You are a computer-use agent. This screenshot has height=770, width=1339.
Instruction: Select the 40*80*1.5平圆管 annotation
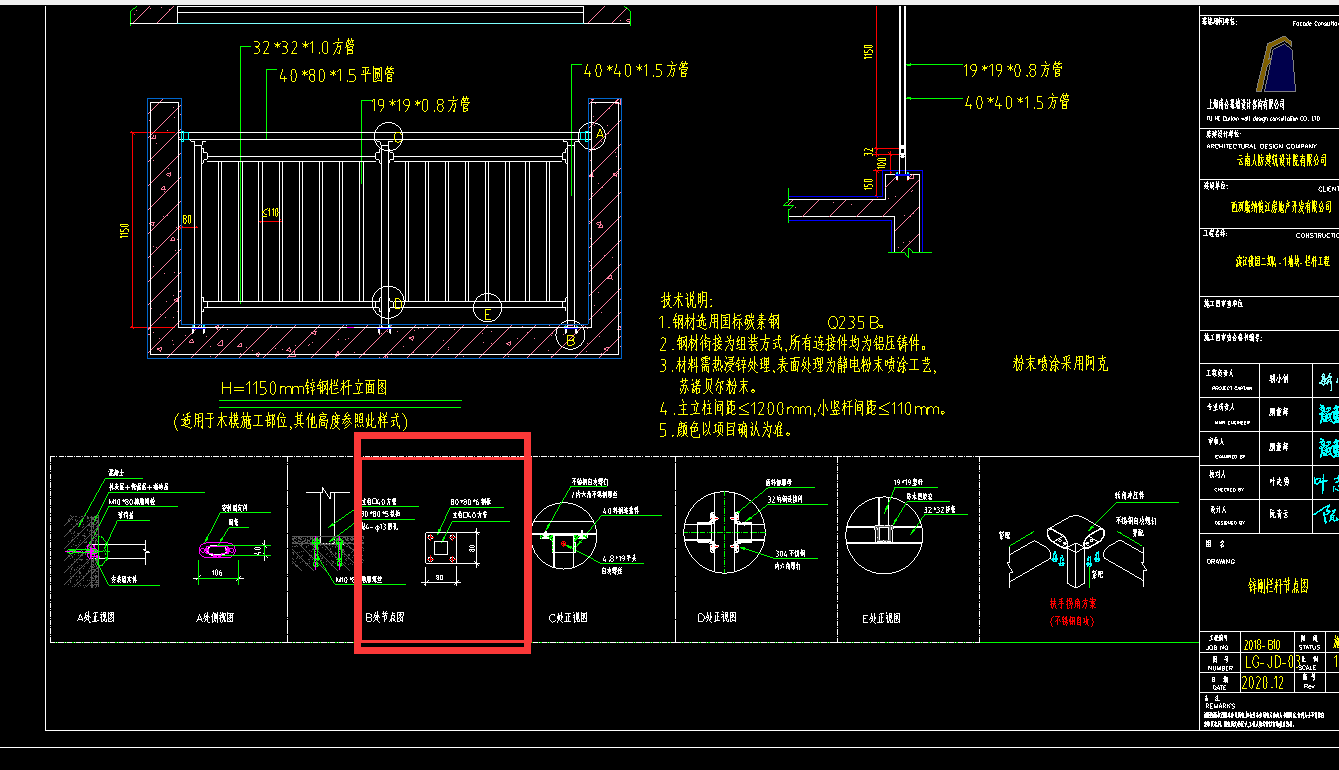[x=337, y=75]
